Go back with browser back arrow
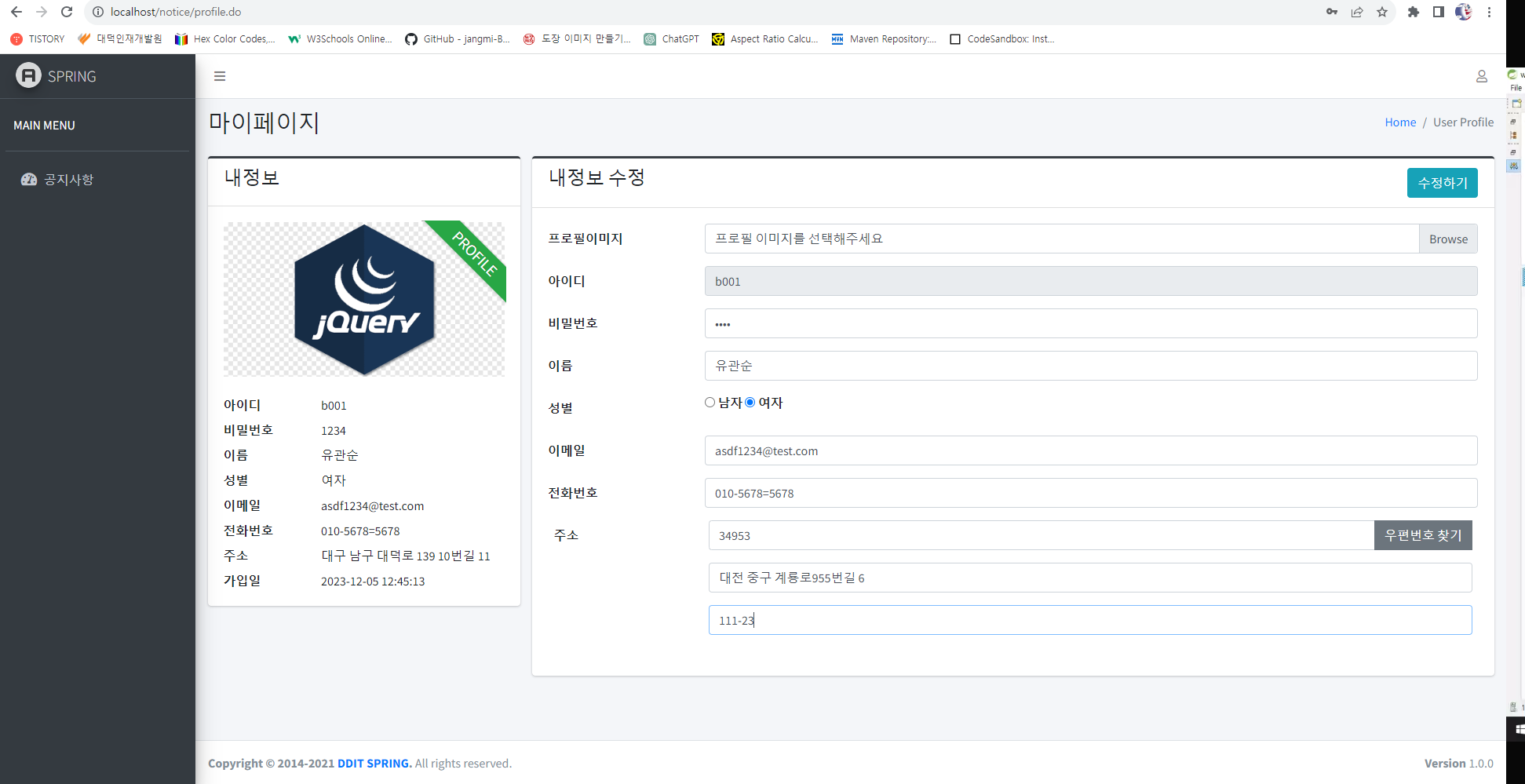This screenshot has height=784, width=1525. click(16, 12)
